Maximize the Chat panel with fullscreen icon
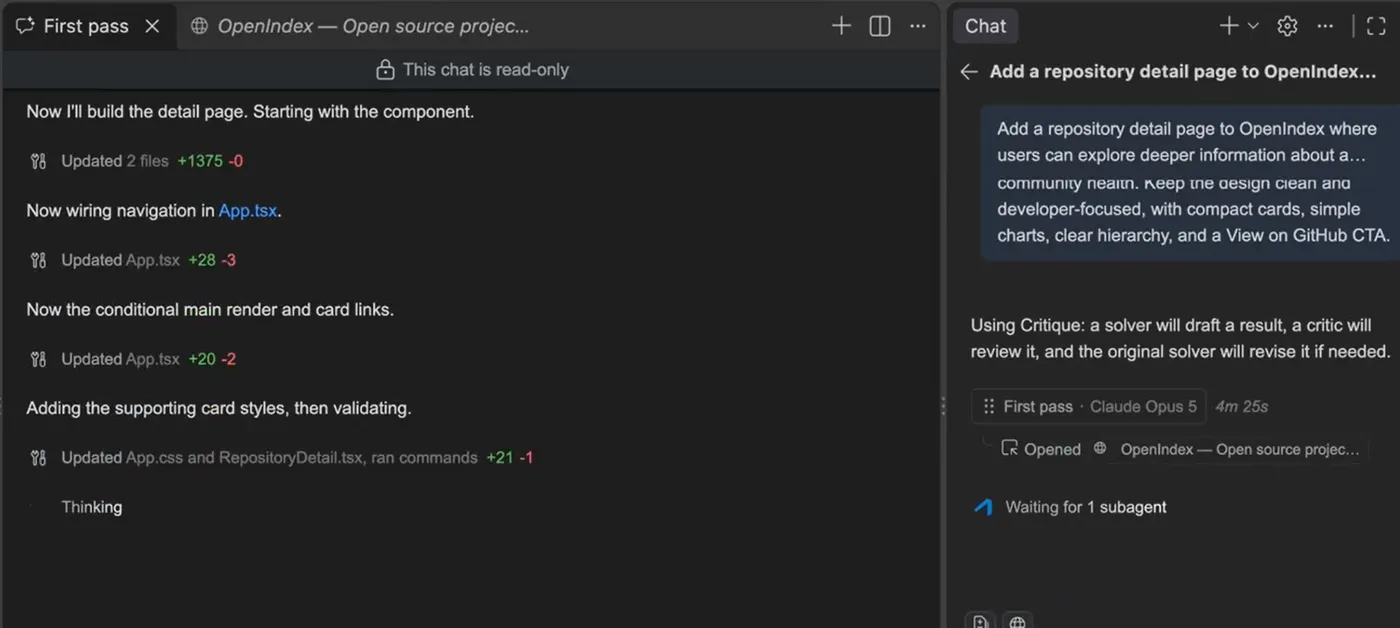The width and height of the screenshot is (1400, 628). pos(1376,26)
